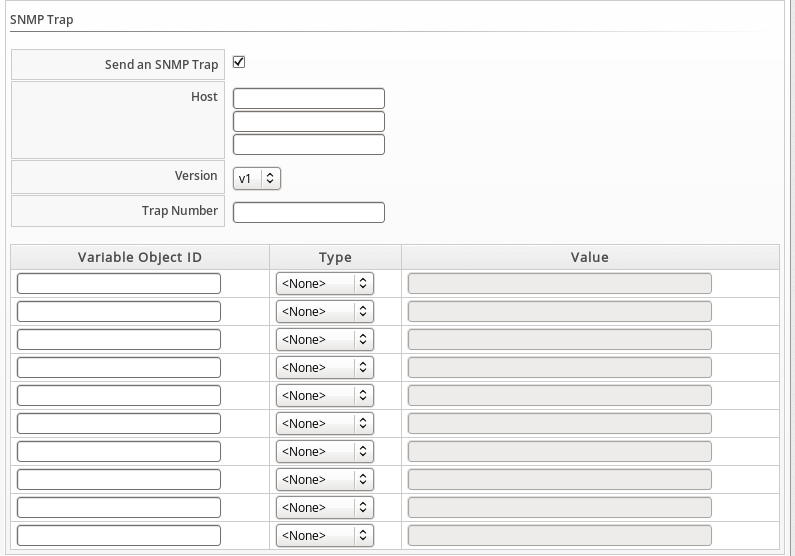The width and height of the screenshot is (795, 556).
Task: Uncheck the Send an SNMP Trap checkbox
Action: 239,63
